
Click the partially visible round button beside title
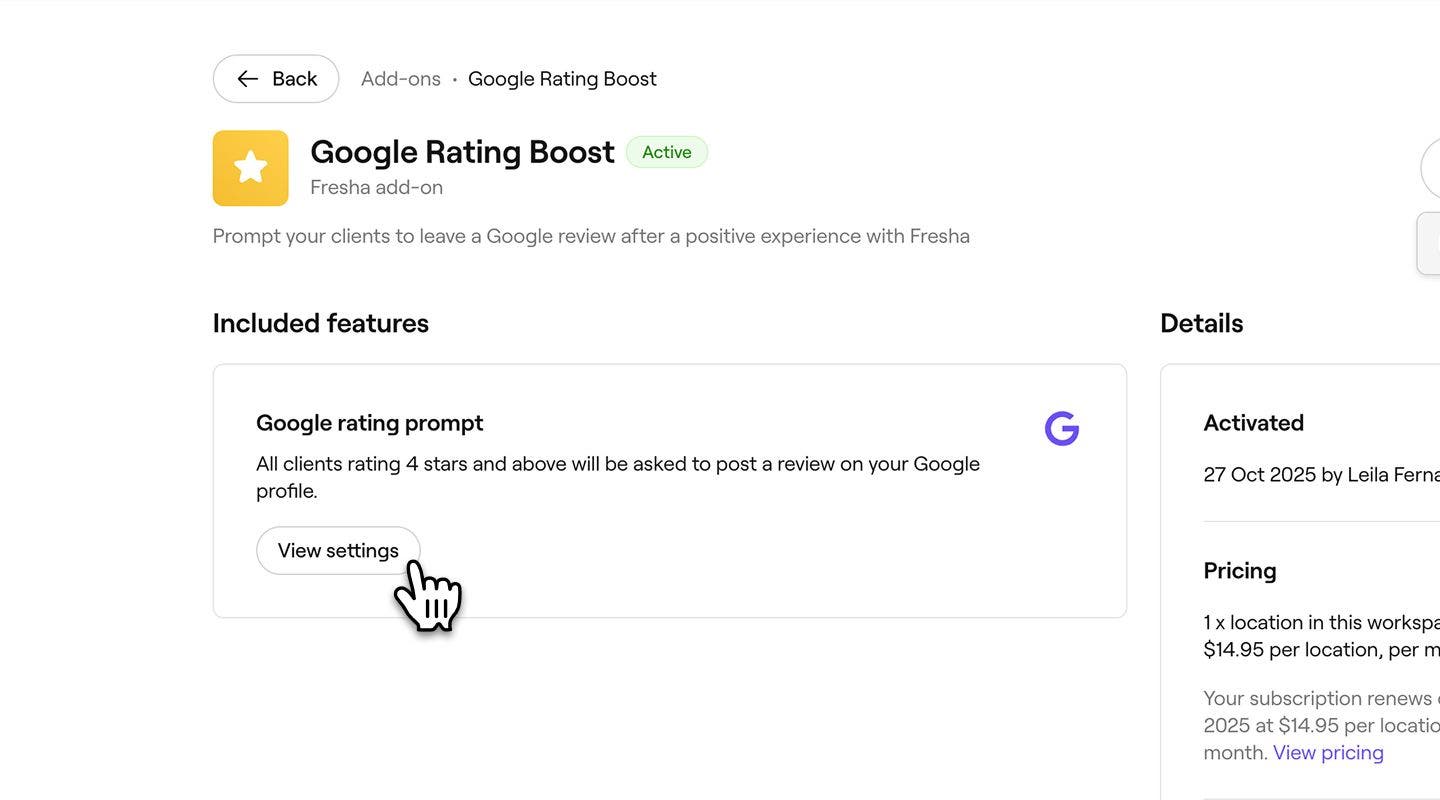[x=1431, y=168]
